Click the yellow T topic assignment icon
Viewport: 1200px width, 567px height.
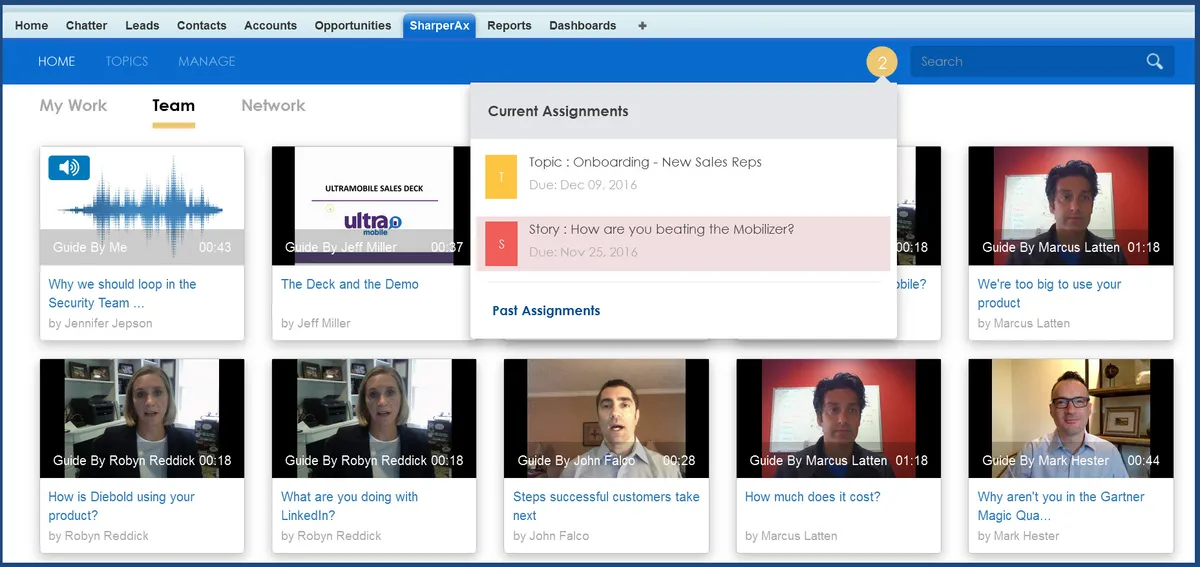tap(501, 177)
